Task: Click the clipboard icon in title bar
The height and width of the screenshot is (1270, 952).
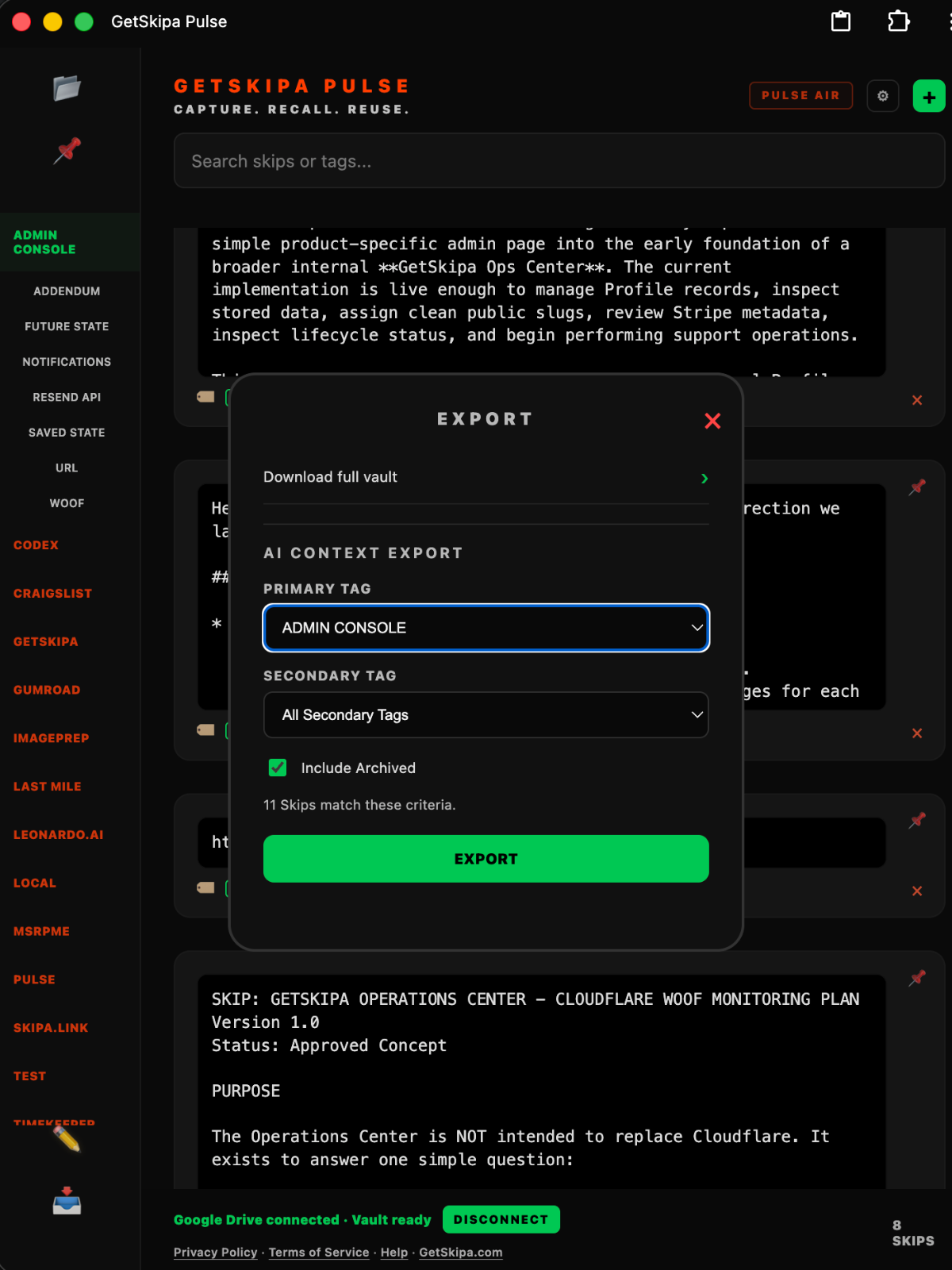Action: click(841, 21)
